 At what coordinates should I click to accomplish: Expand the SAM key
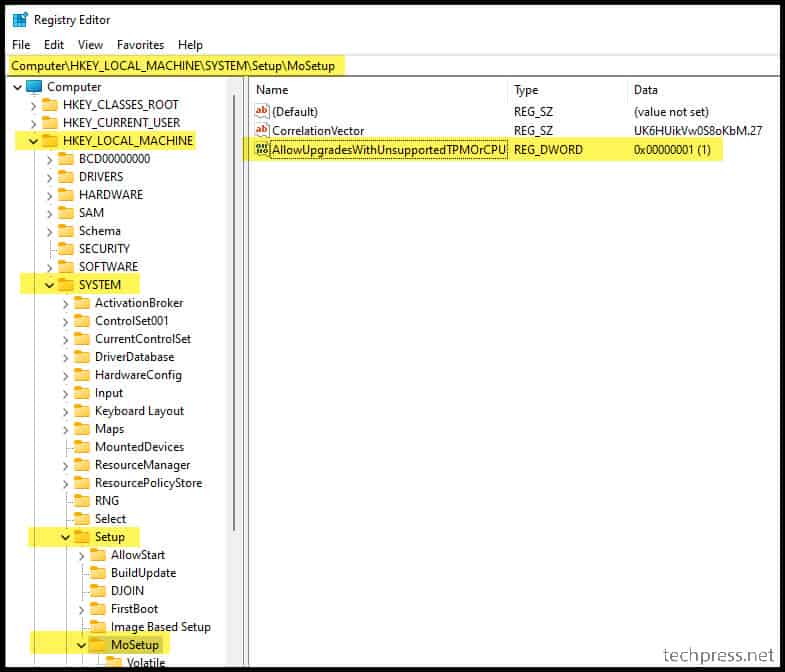50,214
